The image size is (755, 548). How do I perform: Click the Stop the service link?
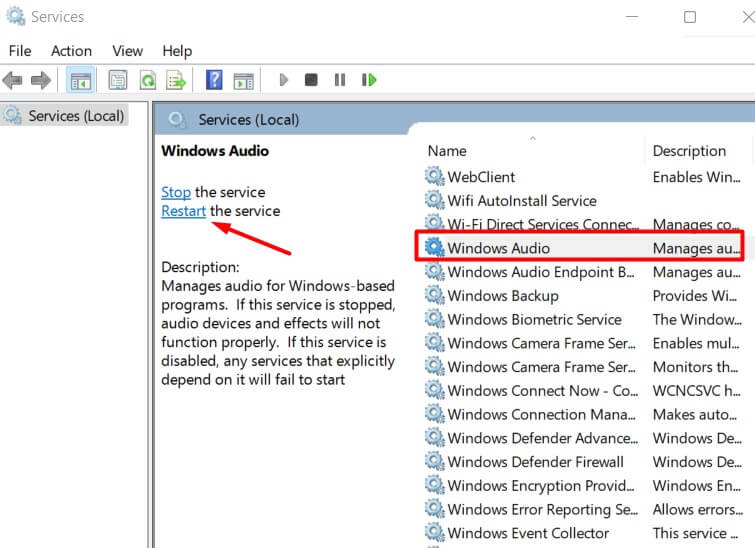(x=176, y=192)
